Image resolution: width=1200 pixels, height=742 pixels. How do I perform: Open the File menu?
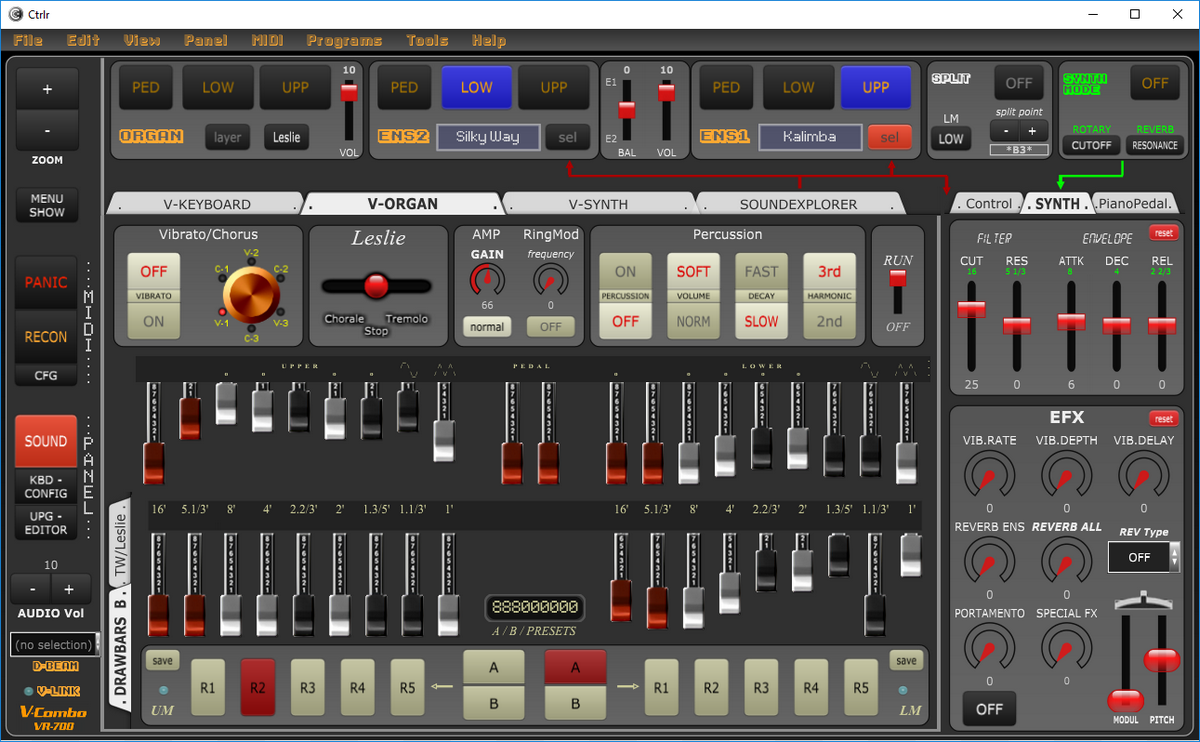click(x=28, y=41)
